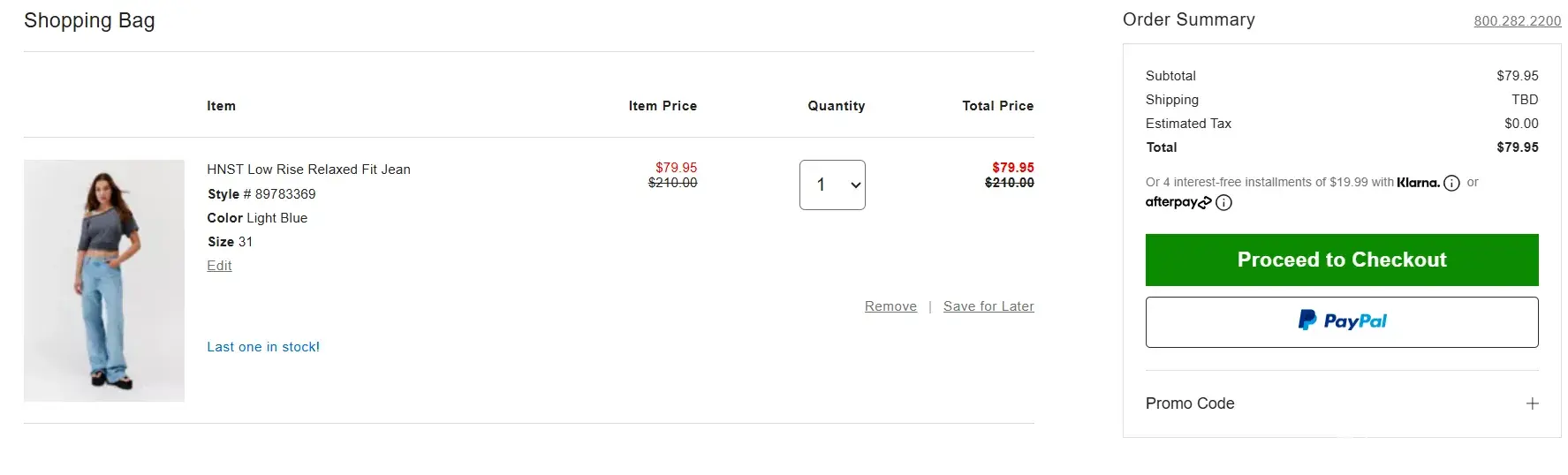Open the jeans product thumbnail image
Screen dimensions: 1568x475
[104, 281]
